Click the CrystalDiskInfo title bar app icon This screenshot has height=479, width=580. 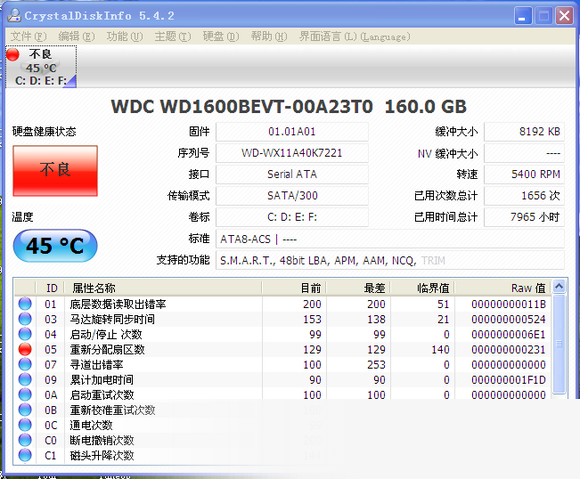[14, 15]
